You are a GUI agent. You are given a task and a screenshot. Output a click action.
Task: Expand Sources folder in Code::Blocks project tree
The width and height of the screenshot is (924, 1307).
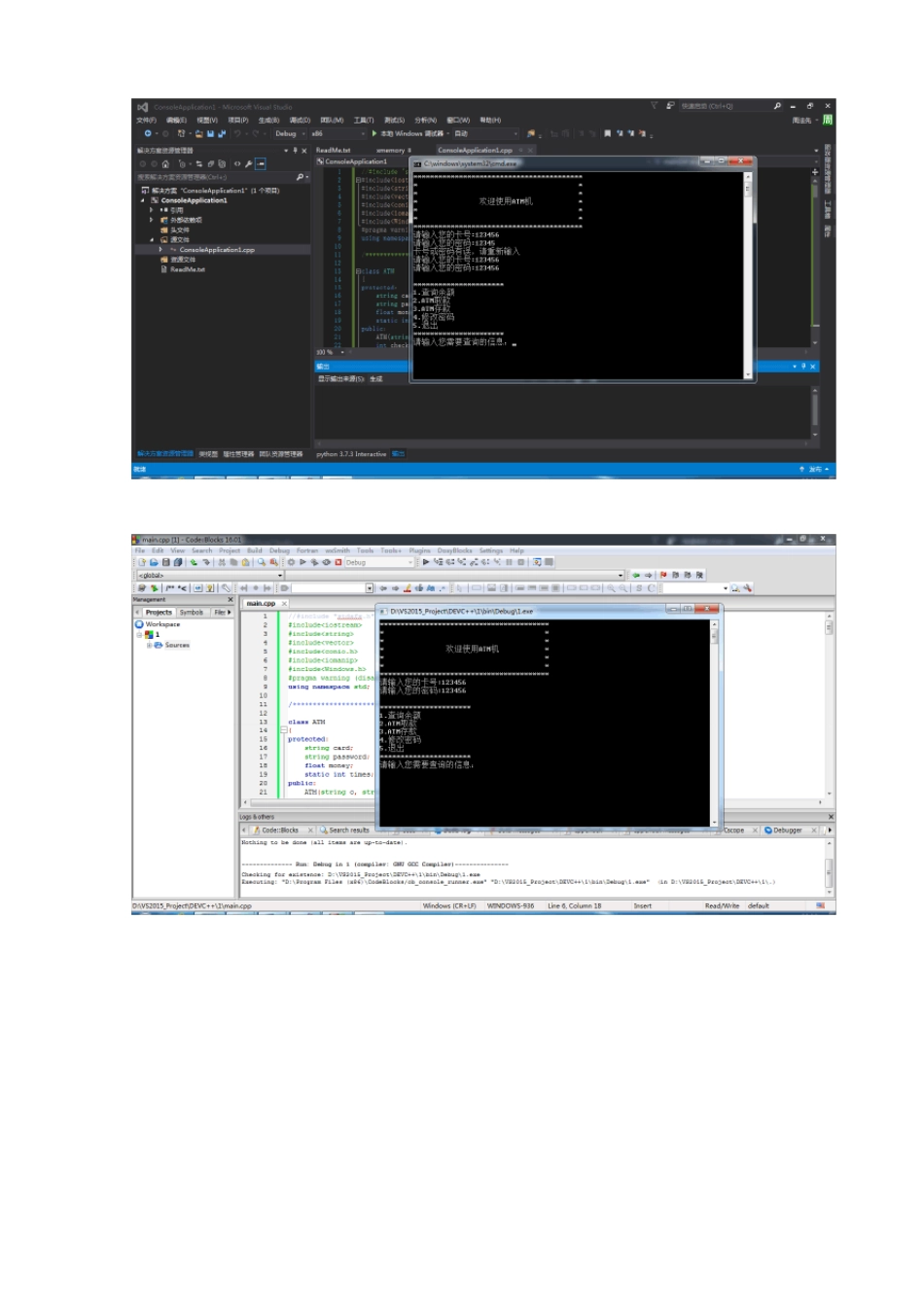[x=149, y=645]
